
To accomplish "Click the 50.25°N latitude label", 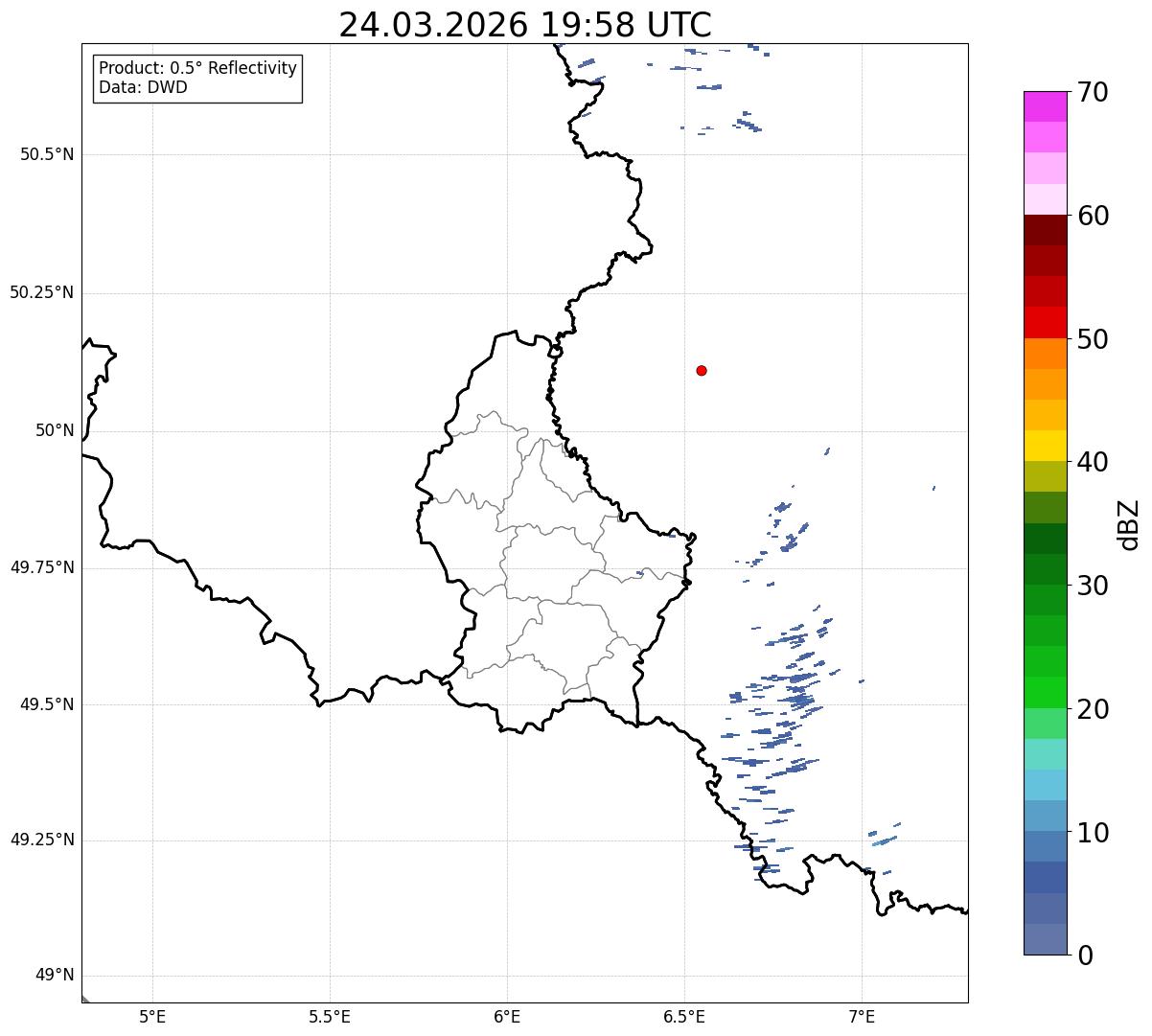I will tap(42, 292).
